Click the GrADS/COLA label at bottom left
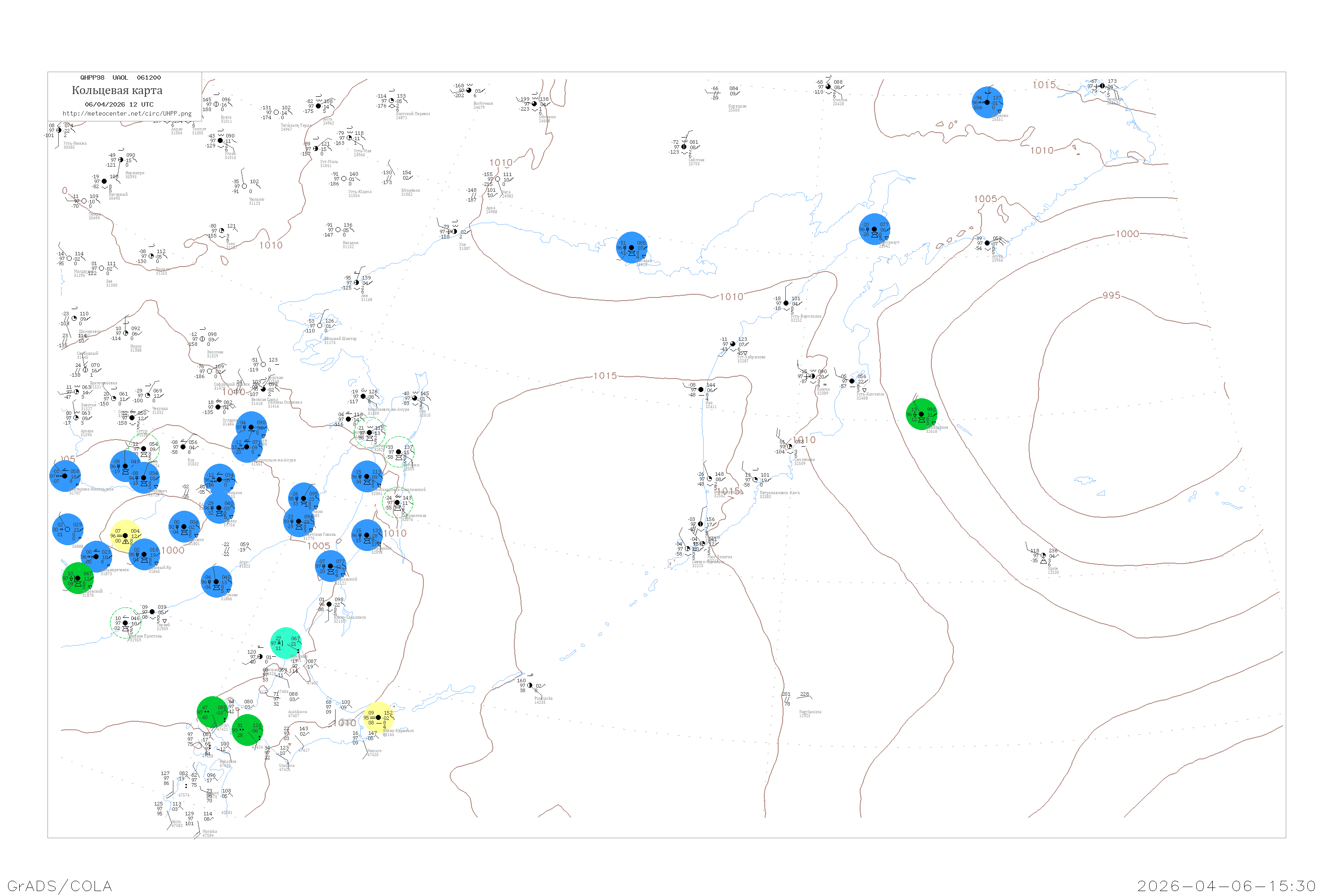The image size is (1344, 896). click(x=60, y=886)
